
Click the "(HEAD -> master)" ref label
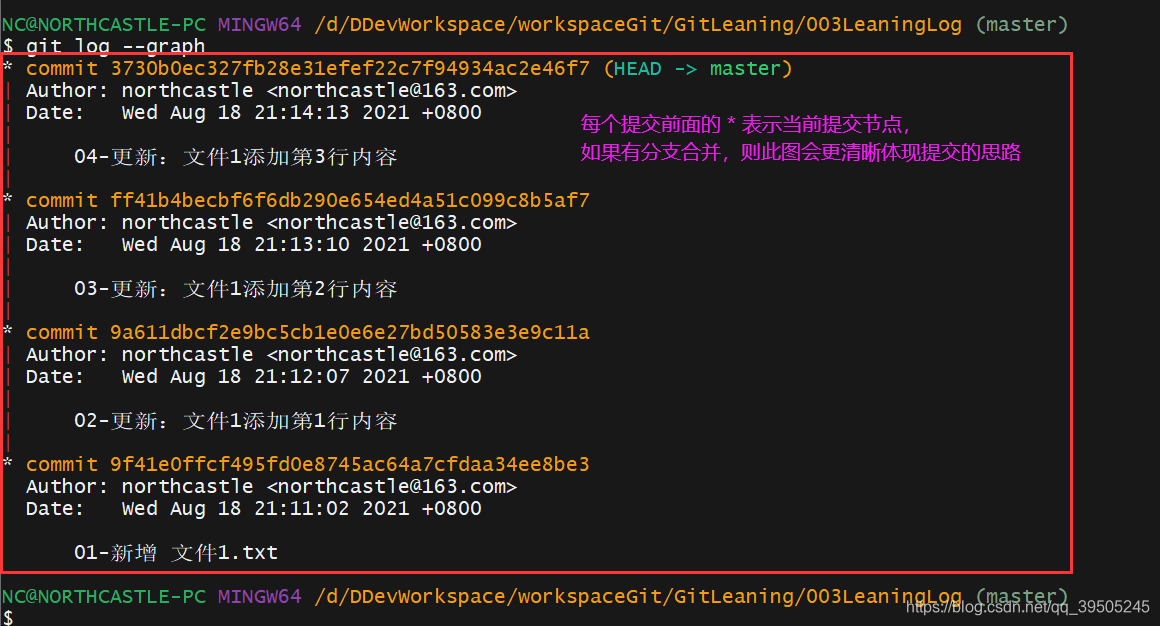pyautogui.click(x=698, y=69)
